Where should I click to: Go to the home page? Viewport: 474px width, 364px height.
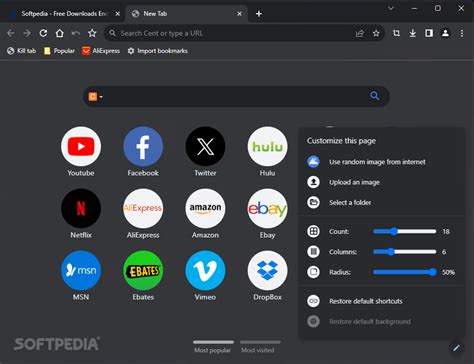[x=59, y=33]
